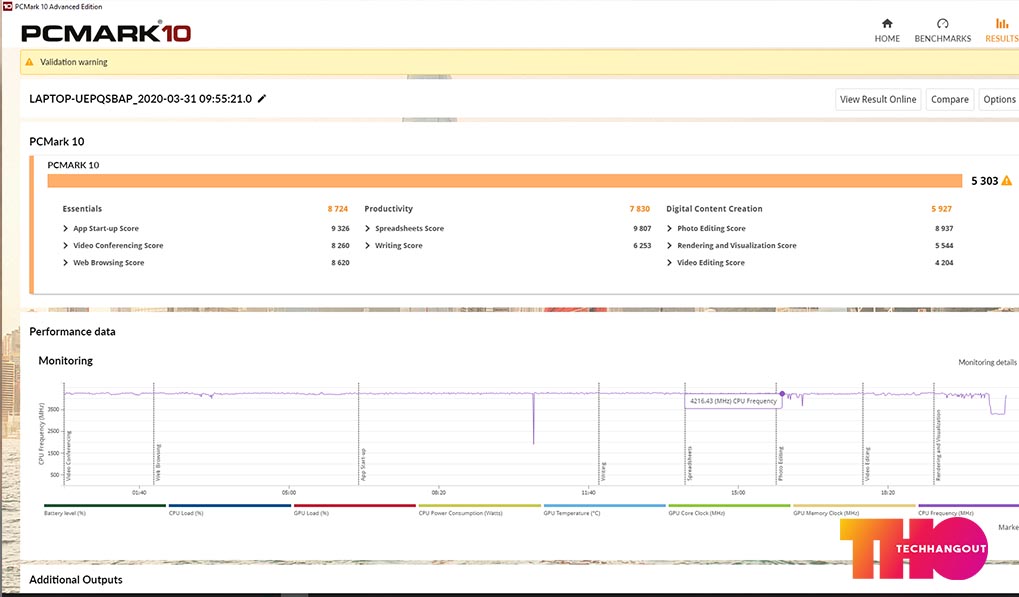The height and width of the screenshot is (597, 1019).
Task: Expand Rendering and Visualization Score row
Action: [669, 246]
